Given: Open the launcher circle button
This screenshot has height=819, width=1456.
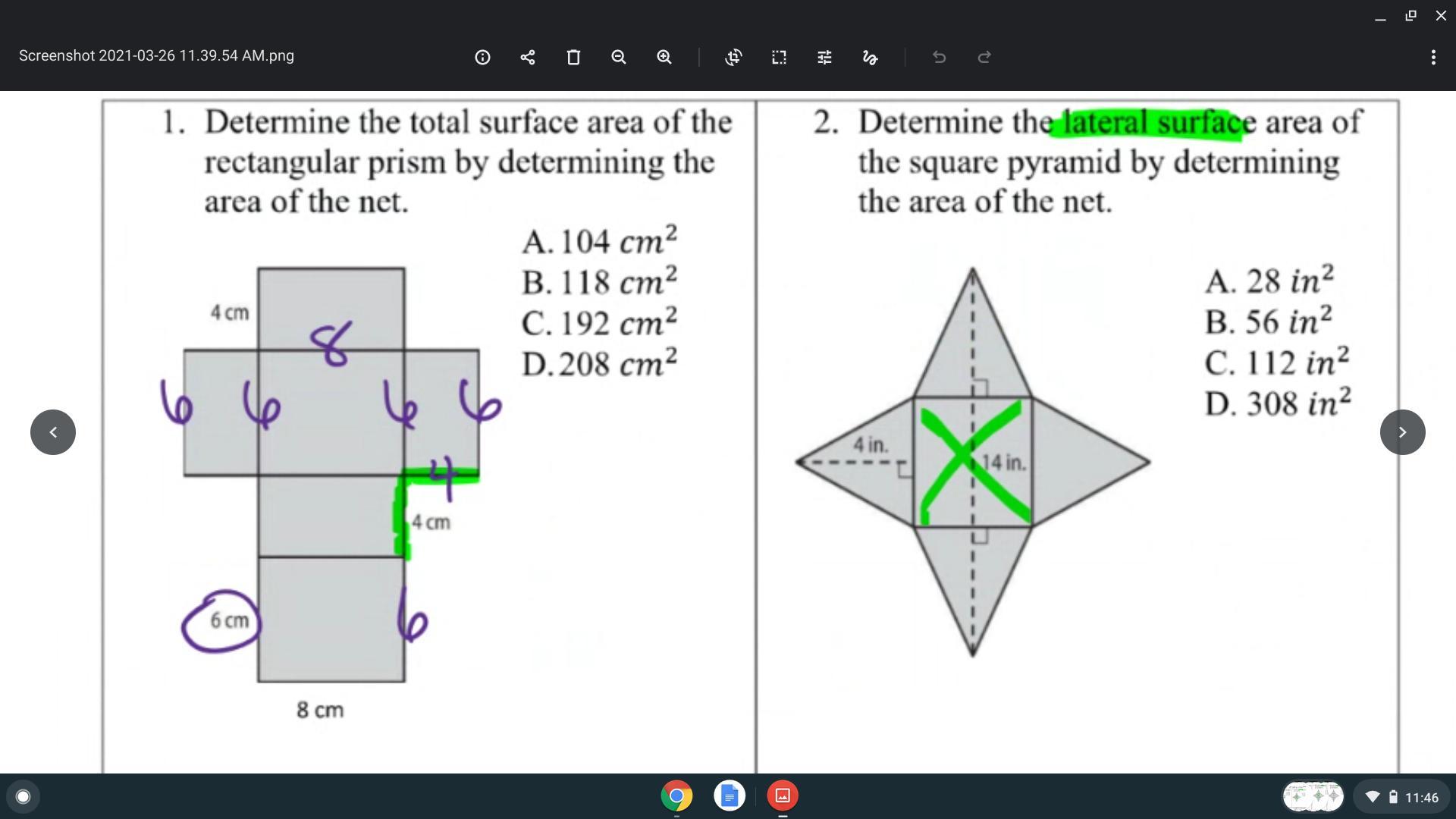Looking at the screenshot, I should click(23, 796).
